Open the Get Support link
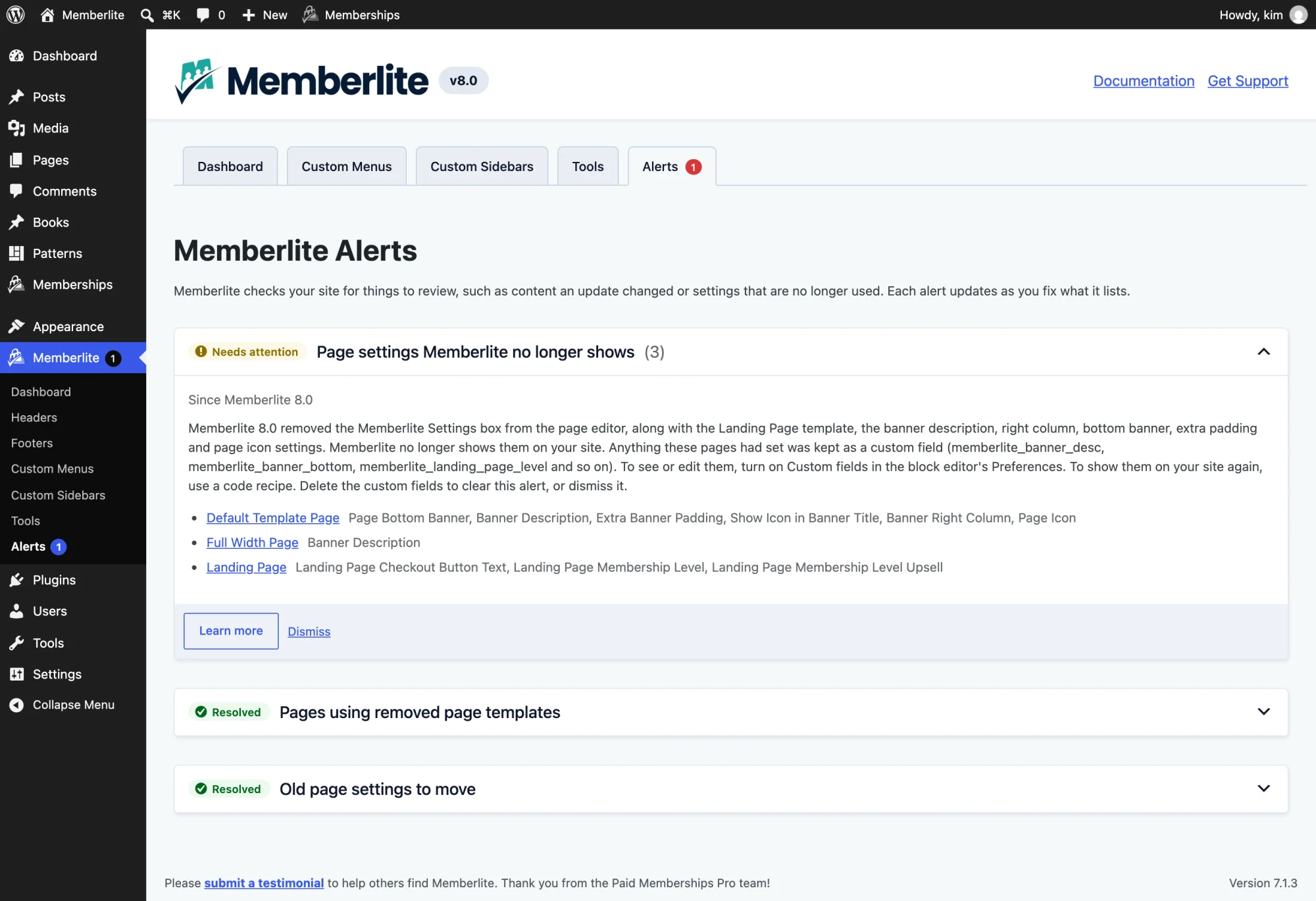This screenshot has width=1316, height=901. click(1248, 81)
